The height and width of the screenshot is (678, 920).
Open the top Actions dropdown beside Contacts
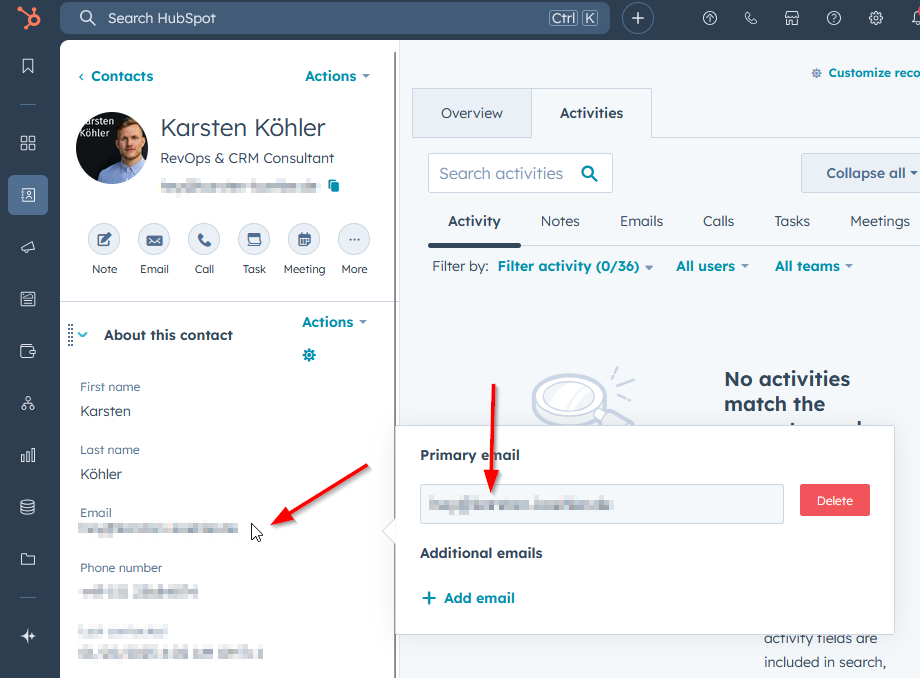[337, 76]
